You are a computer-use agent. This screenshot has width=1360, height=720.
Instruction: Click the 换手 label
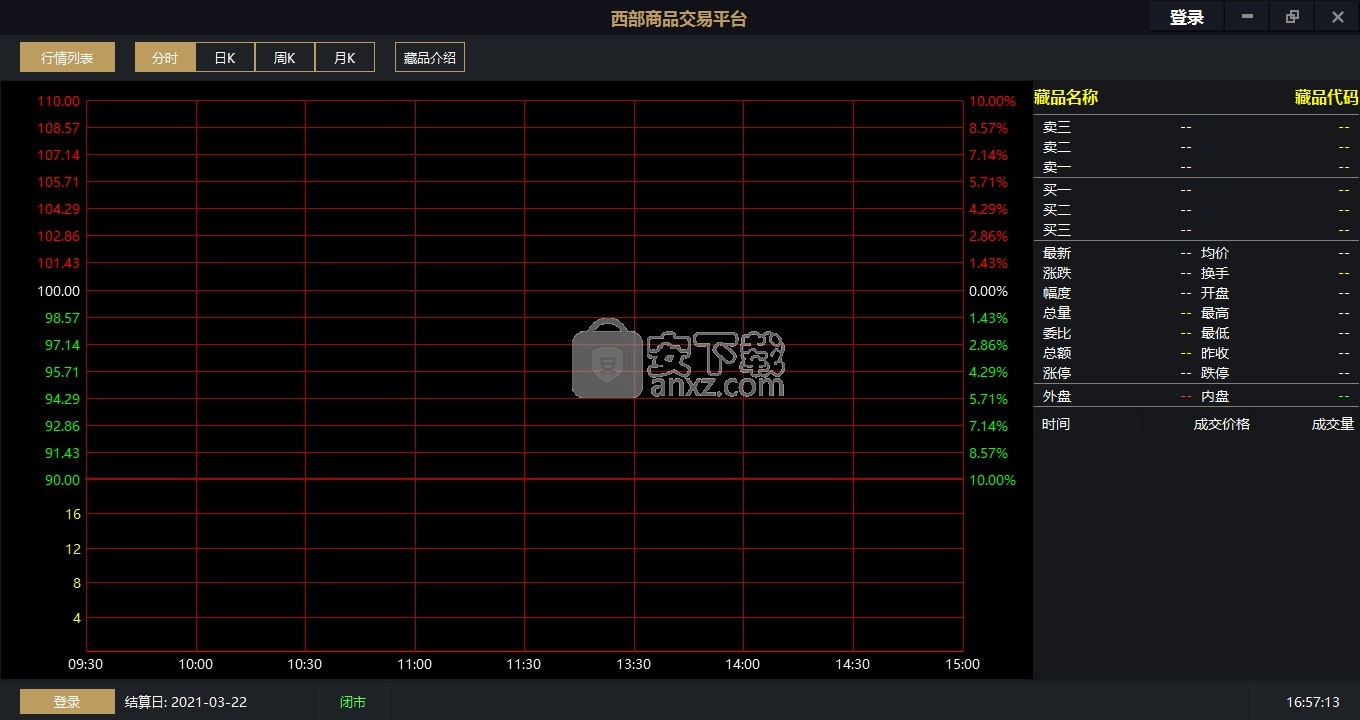coord(1215,273)
